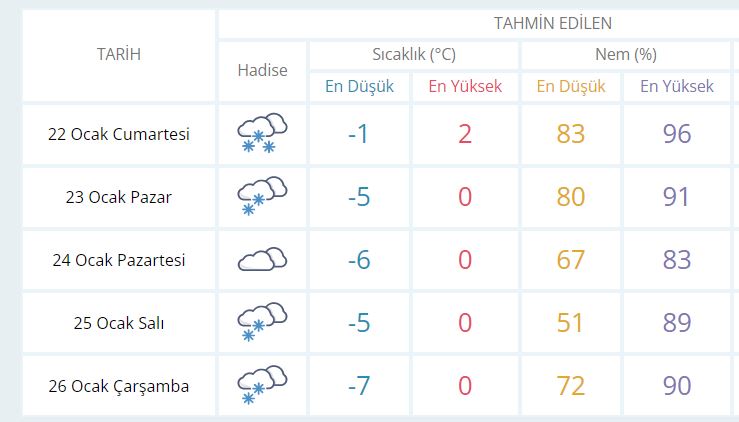The height and width of the screenshot is (422, 739).
Task: Click the Sıcaklık (°C) header
Action: coord(414,54)
